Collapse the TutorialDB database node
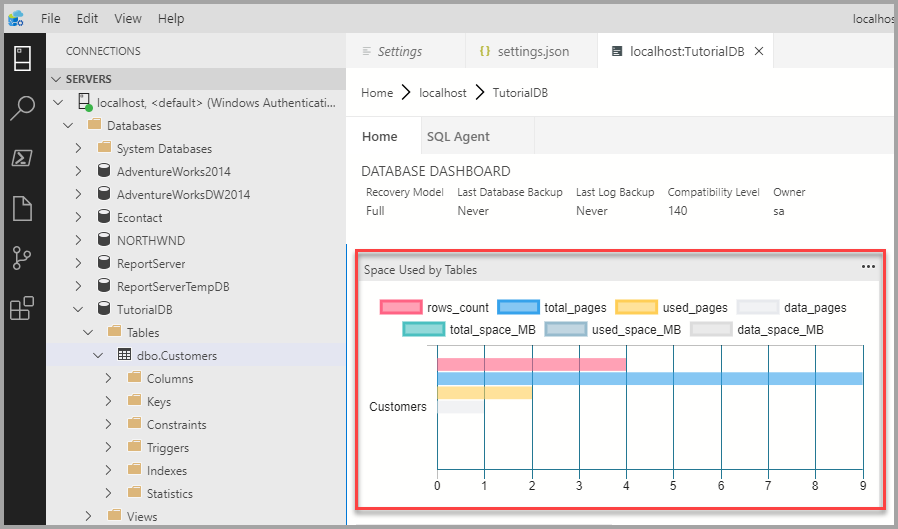The image size is (898, 529). pos(79,309)
